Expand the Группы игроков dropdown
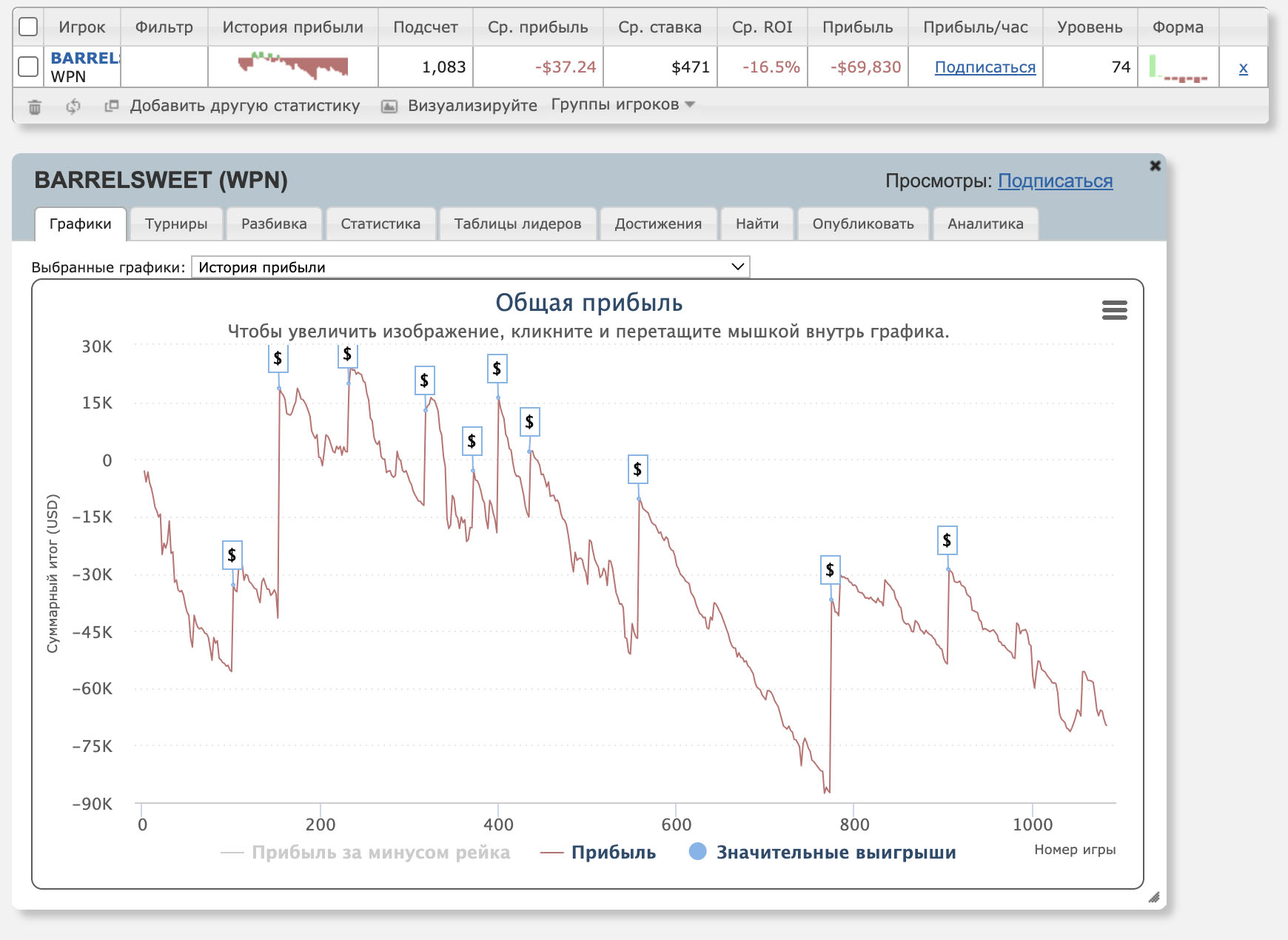Viewport: 1288px width, 940px height. pos(623,104)
